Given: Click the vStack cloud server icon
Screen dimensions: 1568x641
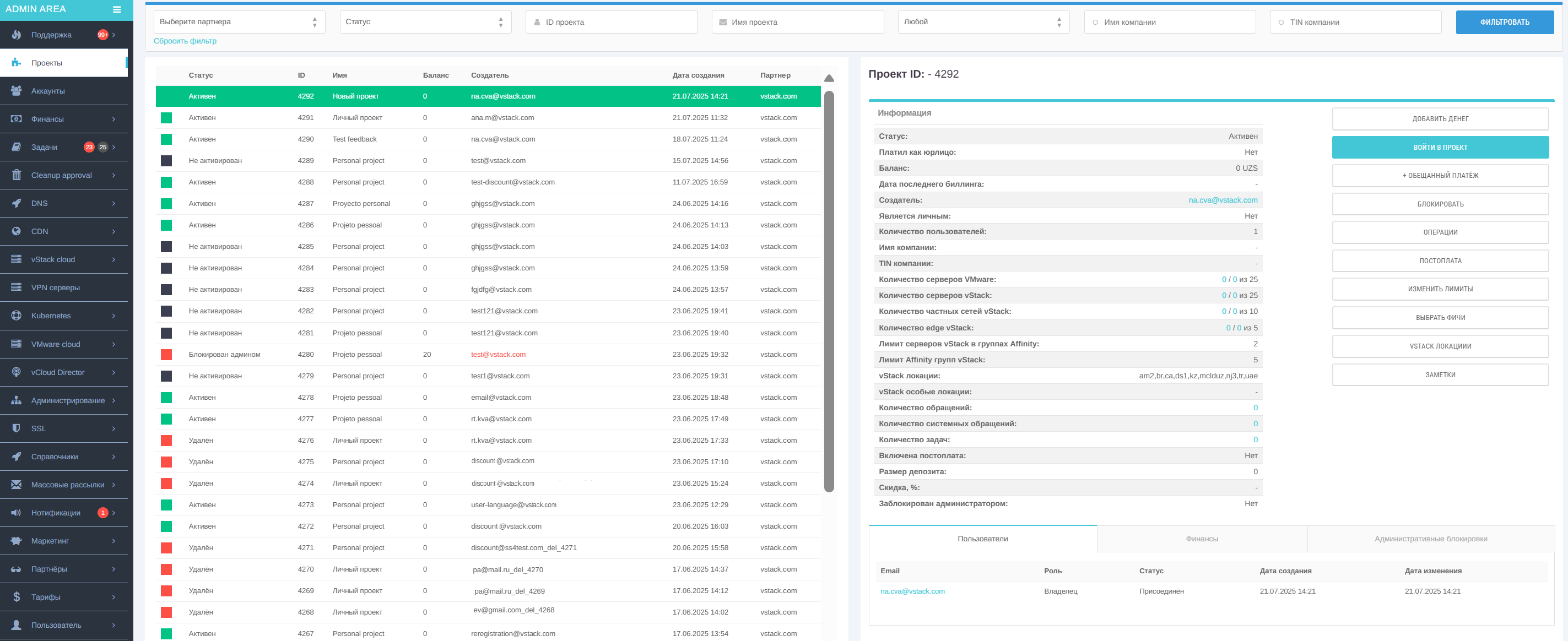Looking at the screenshot, I should click(17, 259).
